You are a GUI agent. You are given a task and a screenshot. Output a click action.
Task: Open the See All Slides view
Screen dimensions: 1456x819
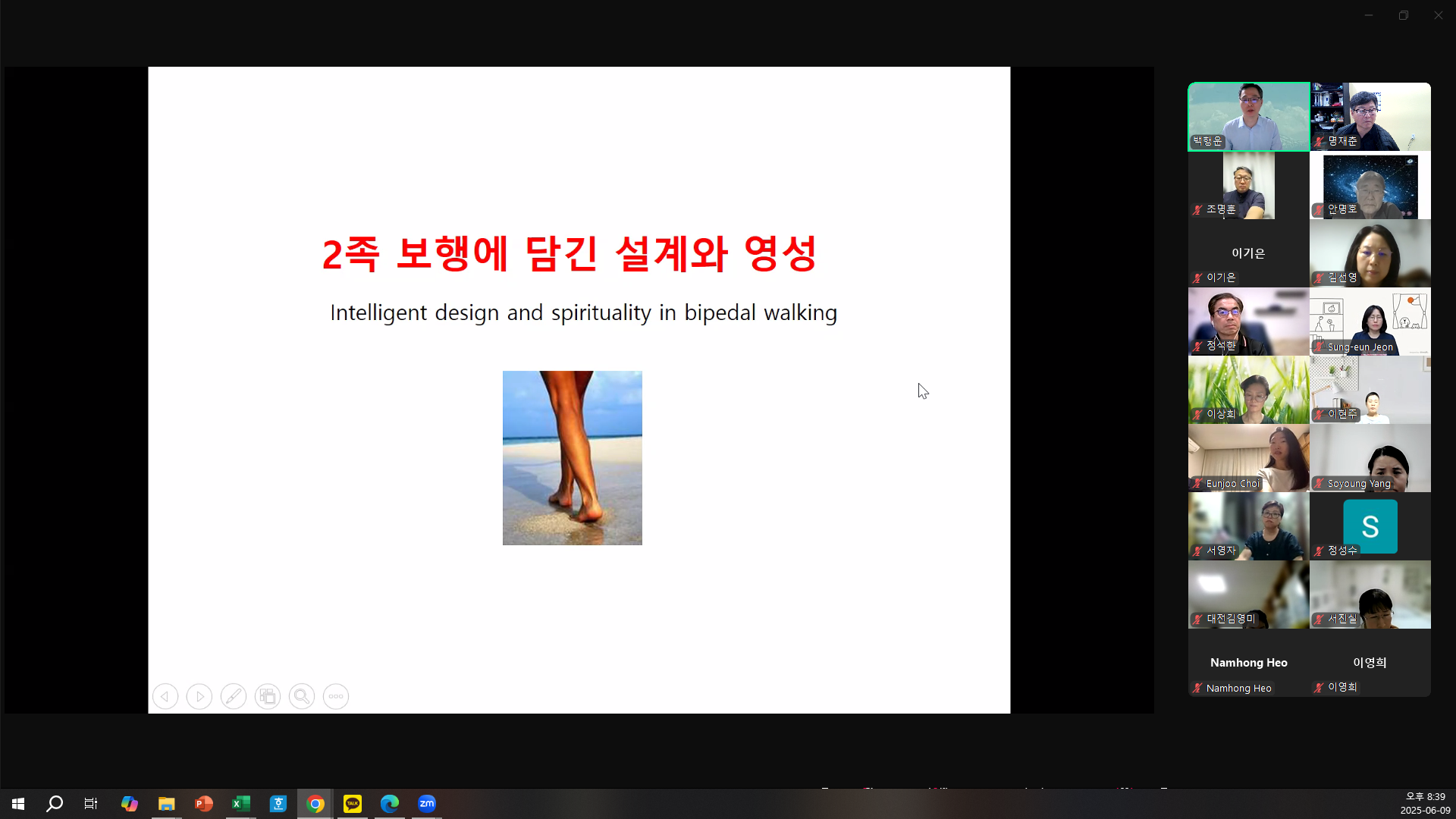point(267,696)
